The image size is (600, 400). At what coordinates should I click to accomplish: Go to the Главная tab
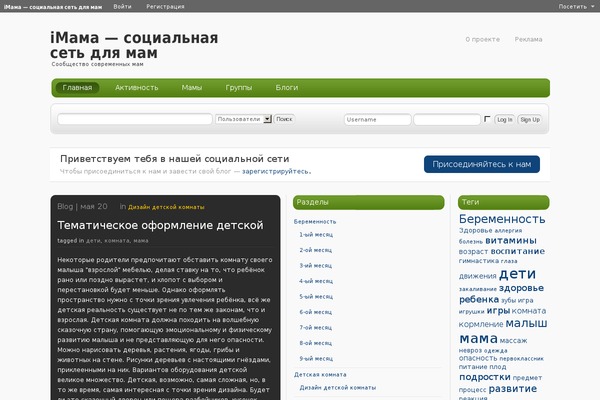(x=77, y=88)
